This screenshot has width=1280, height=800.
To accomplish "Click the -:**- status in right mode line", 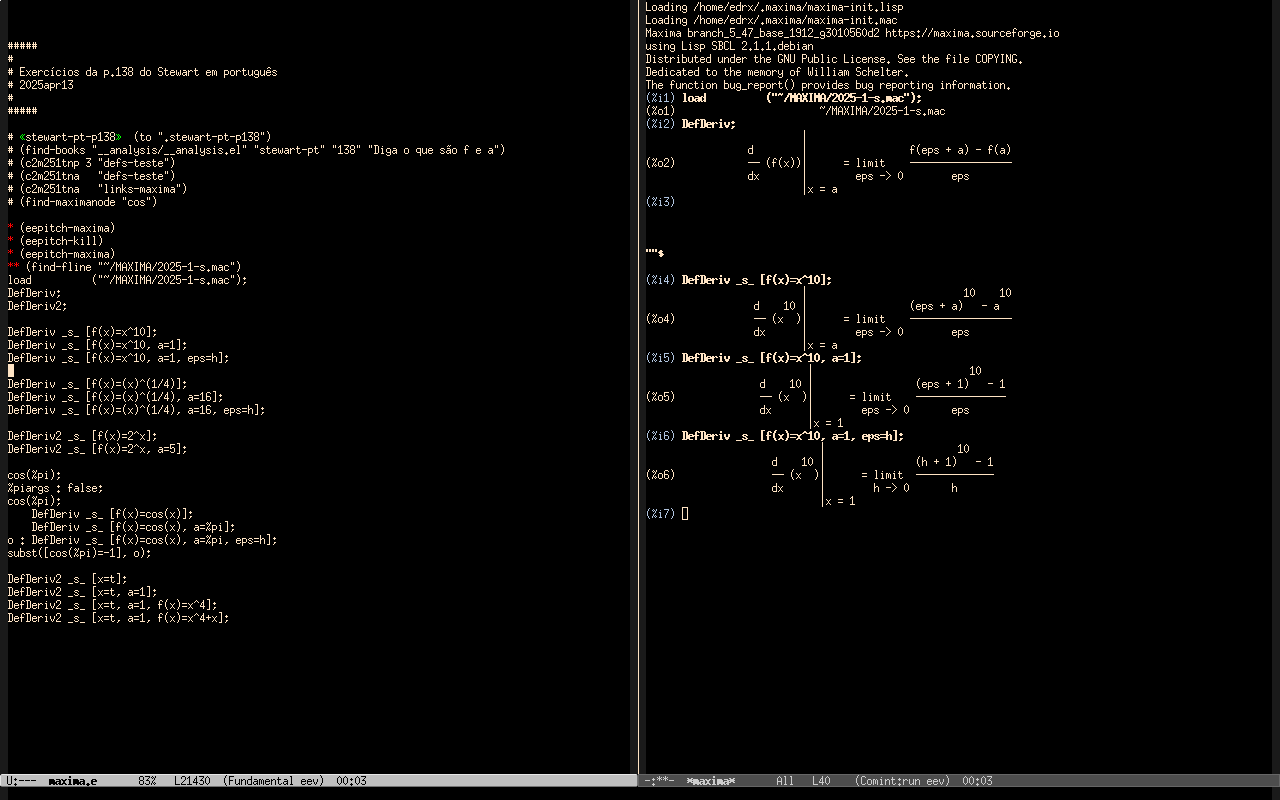I will 659,781.
